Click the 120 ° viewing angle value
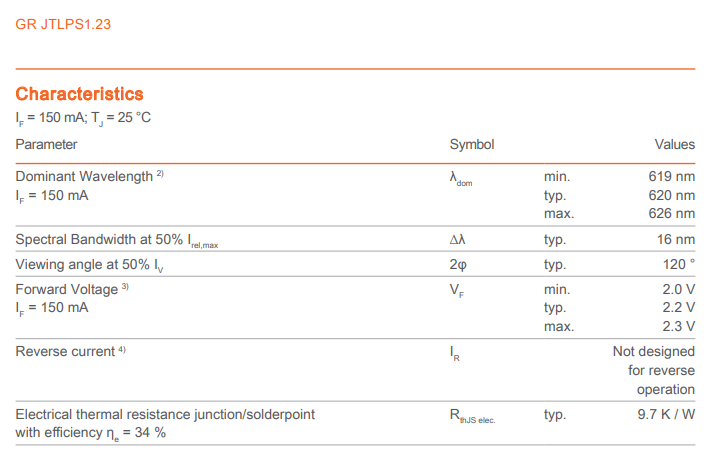Screen dimensions: 711x465 coord(676,264)
